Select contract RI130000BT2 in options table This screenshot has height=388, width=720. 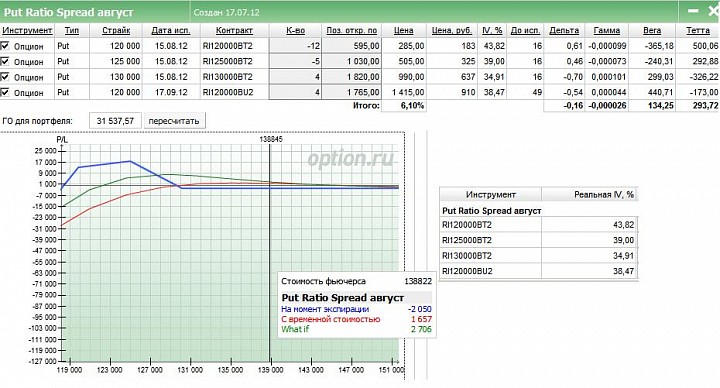click(228, 77)
